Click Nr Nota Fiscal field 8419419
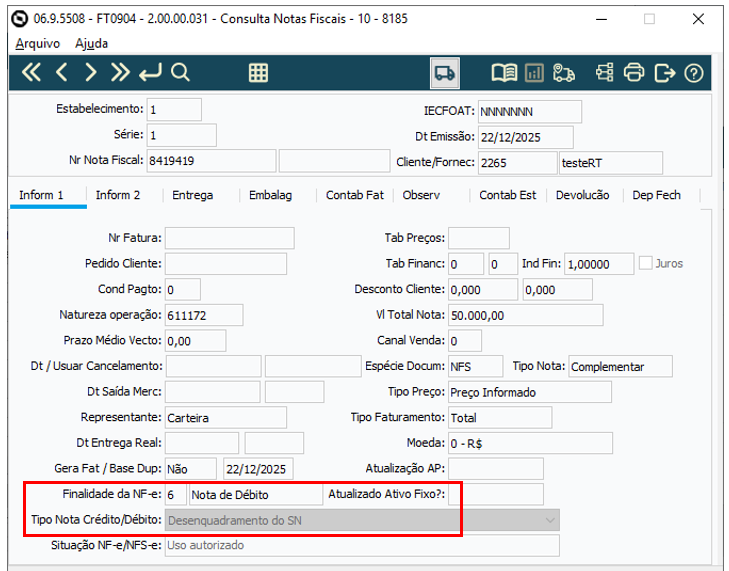This screenshot has height=571, width=729. click(x=211, y=161)
